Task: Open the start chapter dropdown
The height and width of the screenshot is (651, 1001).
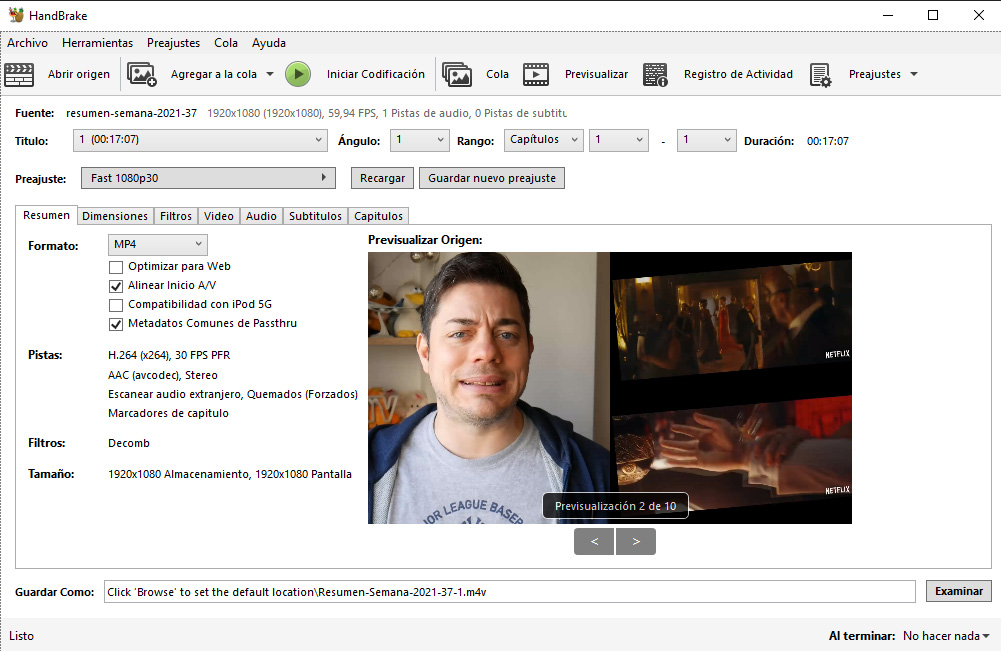Action: (619, 140)
